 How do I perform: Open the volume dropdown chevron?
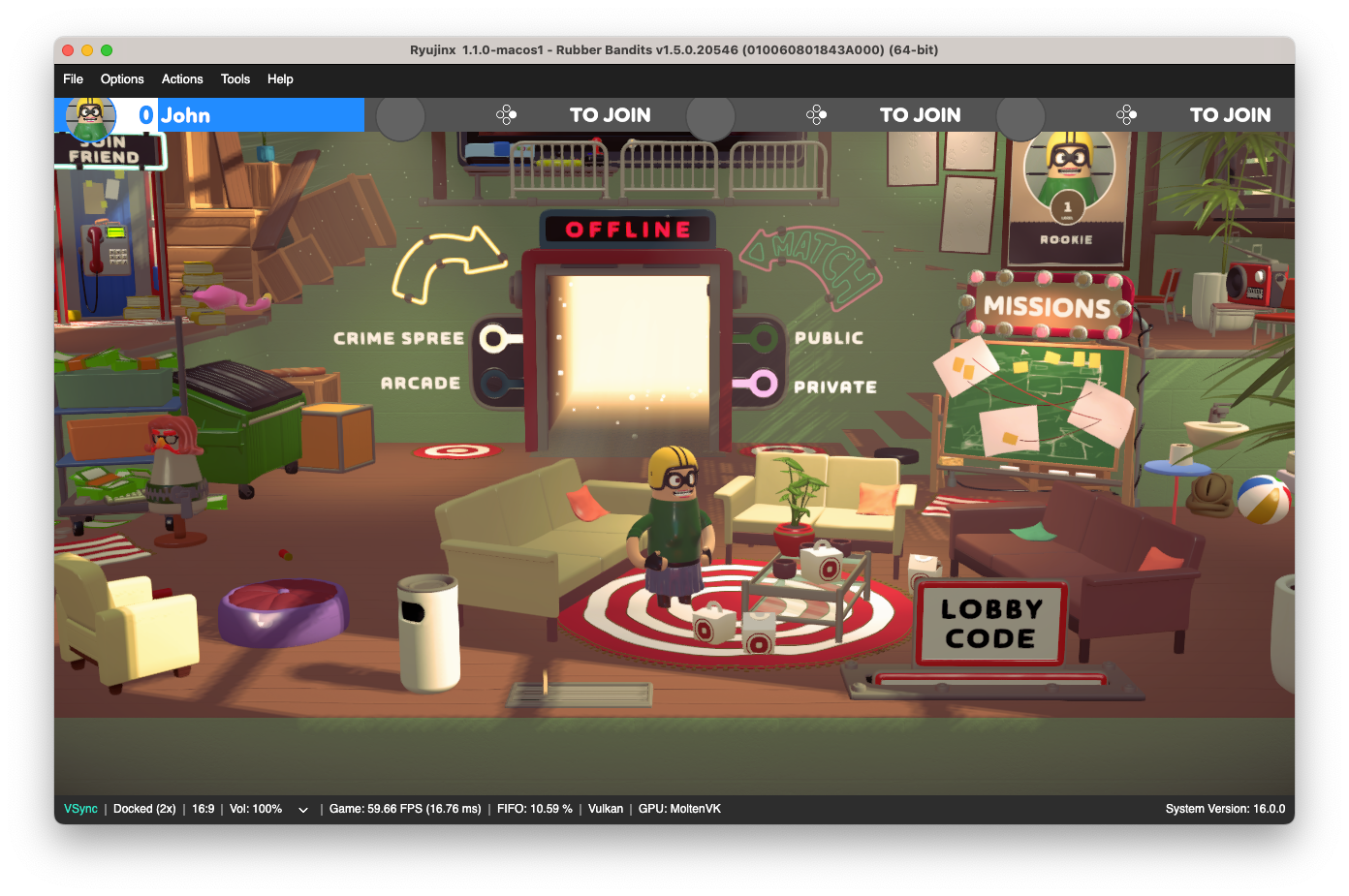[303, 808]
